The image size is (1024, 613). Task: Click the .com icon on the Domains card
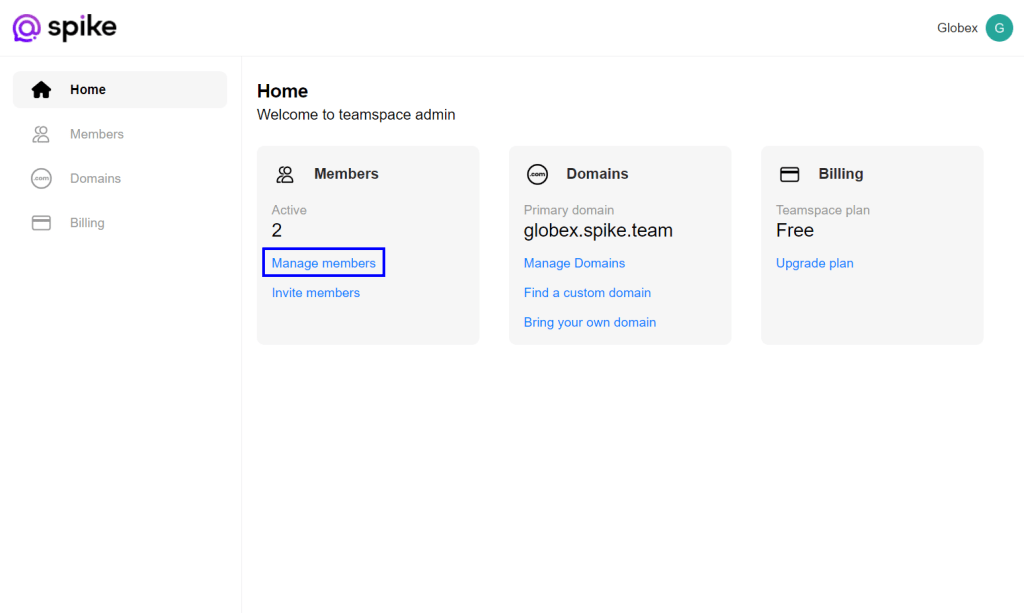[x=537, y=173]
